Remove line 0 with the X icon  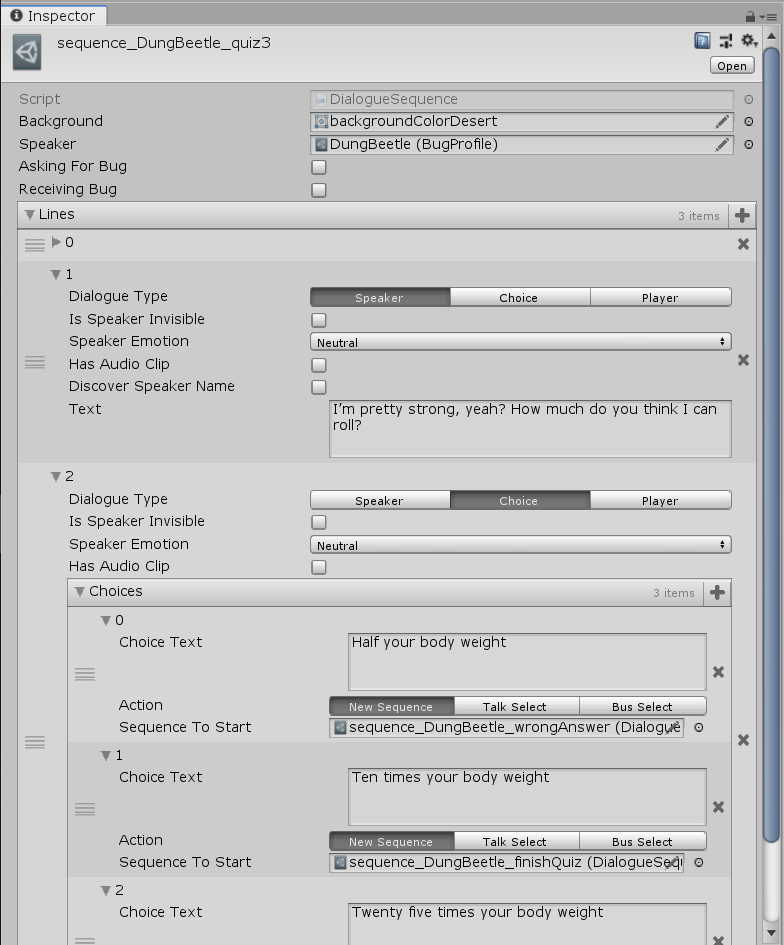point(744,243)
